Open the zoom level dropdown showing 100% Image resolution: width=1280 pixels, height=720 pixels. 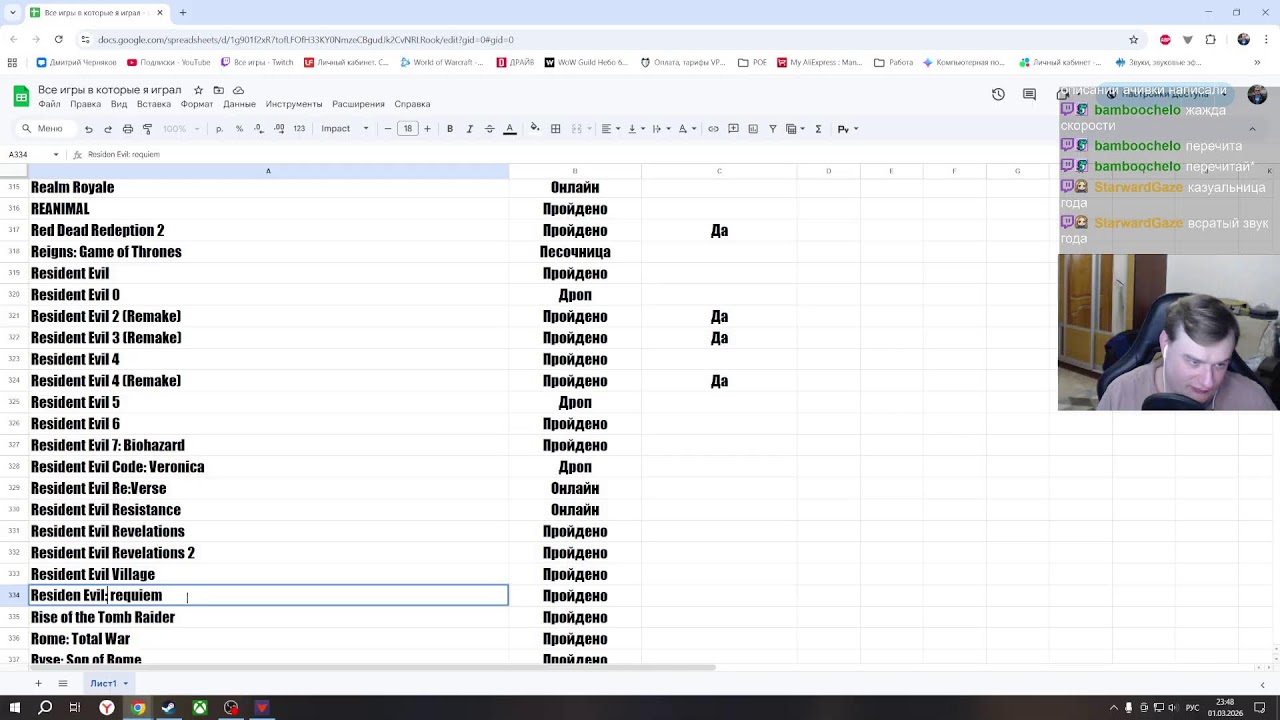coord(181,129)
